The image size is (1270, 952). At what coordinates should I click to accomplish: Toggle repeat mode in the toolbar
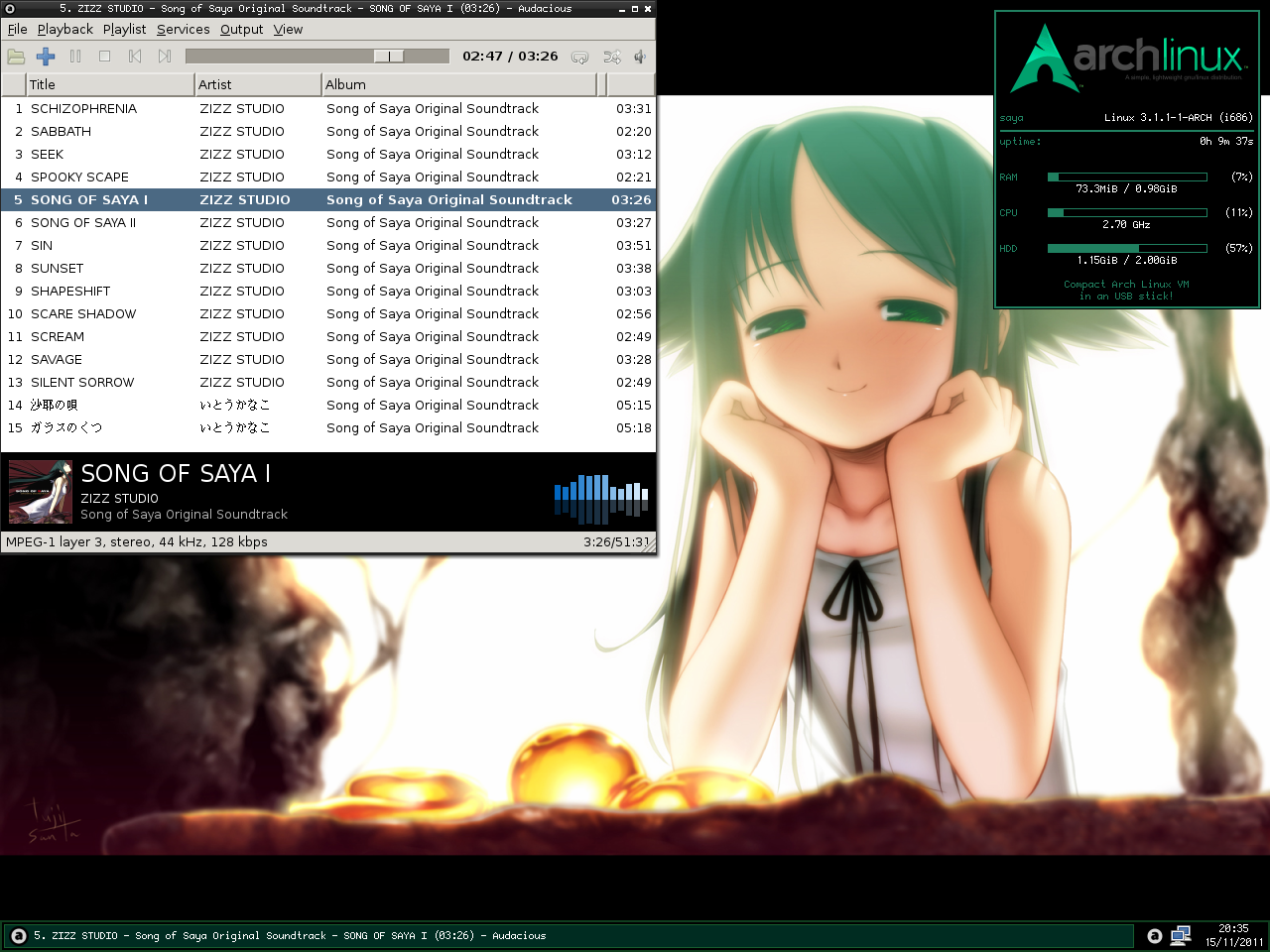tap(580, 57)
